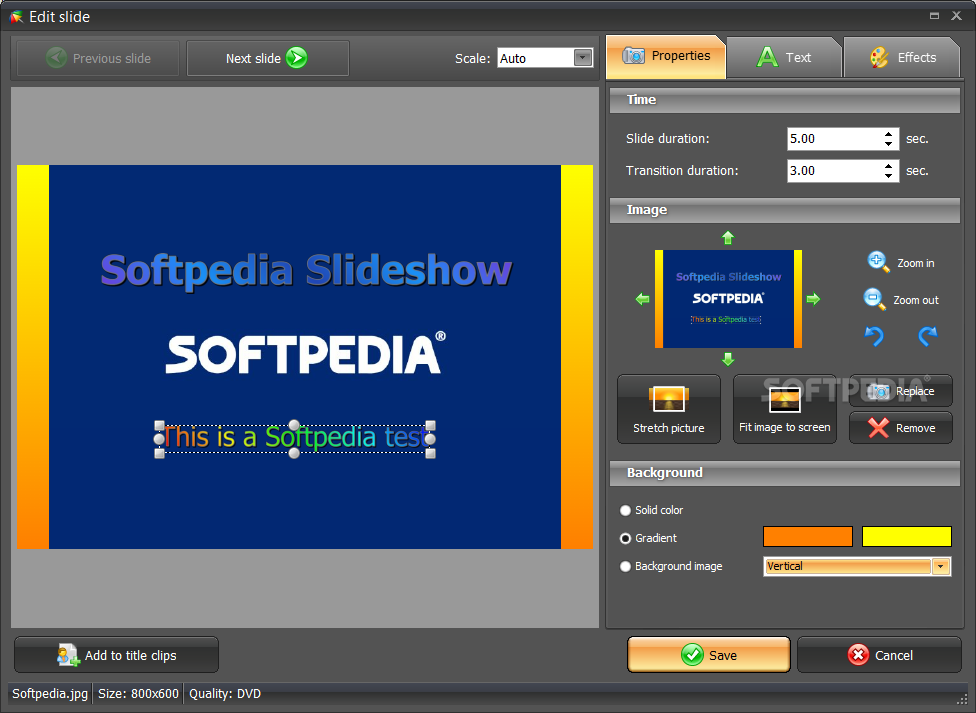Click Fit image to screen
The height and width of the screenshot is (713, 976).
pyautogui.click(x=784, y=409)
